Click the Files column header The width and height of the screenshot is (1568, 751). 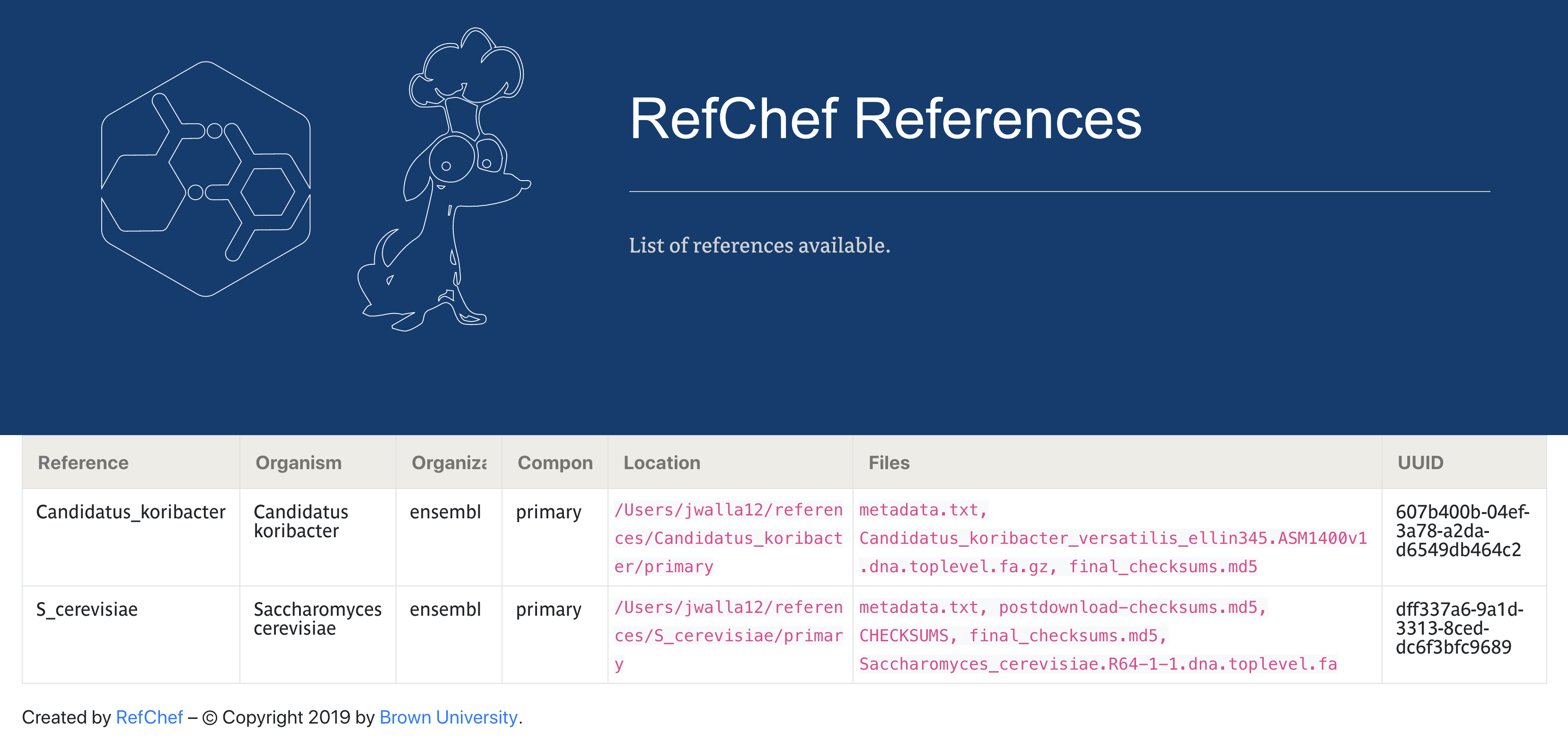1117,463
